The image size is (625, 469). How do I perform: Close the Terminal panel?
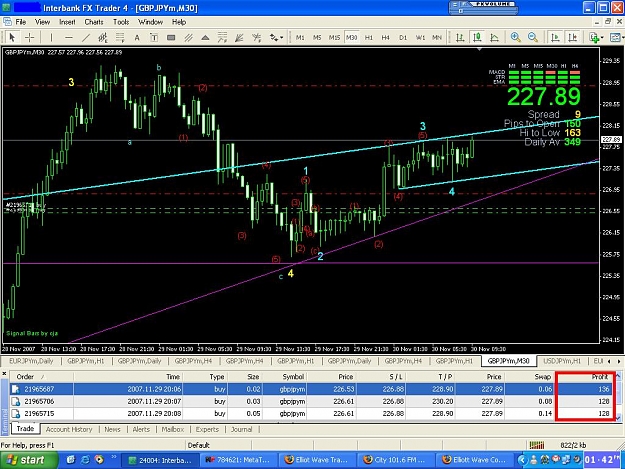pos(4,373)
